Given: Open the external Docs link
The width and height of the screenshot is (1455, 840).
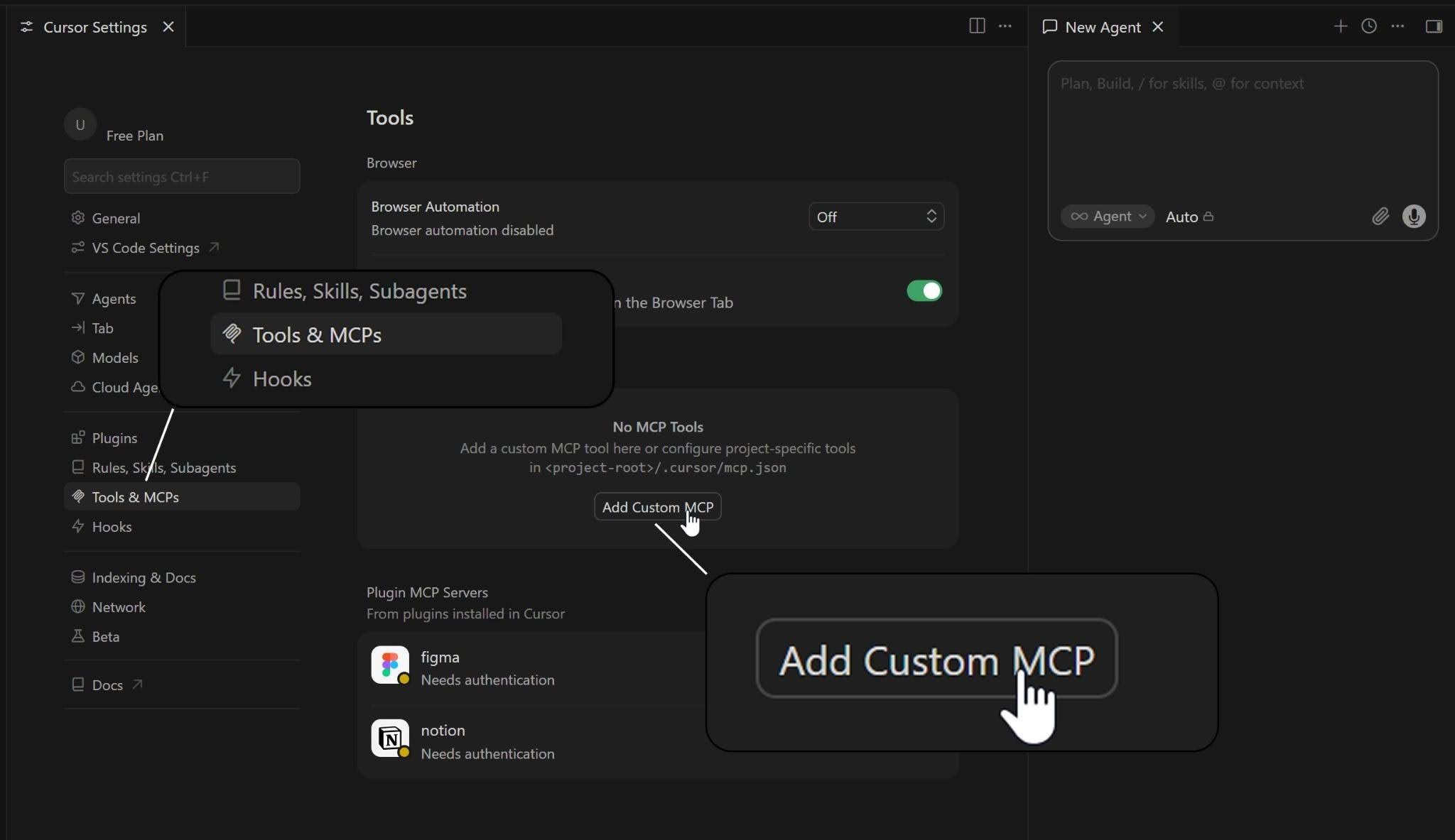Looking at the screenshot, I should point(182,685).
